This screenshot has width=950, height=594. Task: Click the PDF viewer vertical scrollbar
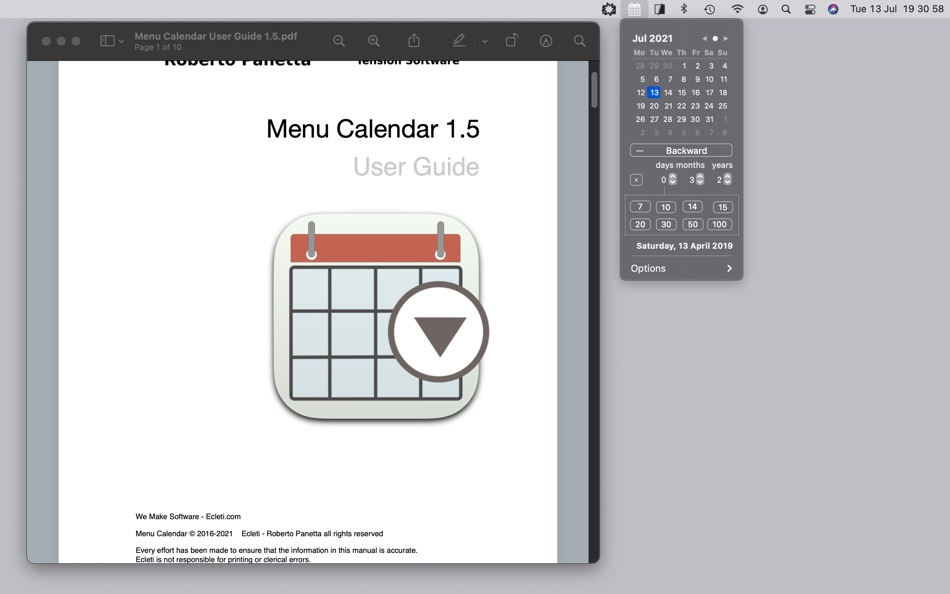pos(594,90)
